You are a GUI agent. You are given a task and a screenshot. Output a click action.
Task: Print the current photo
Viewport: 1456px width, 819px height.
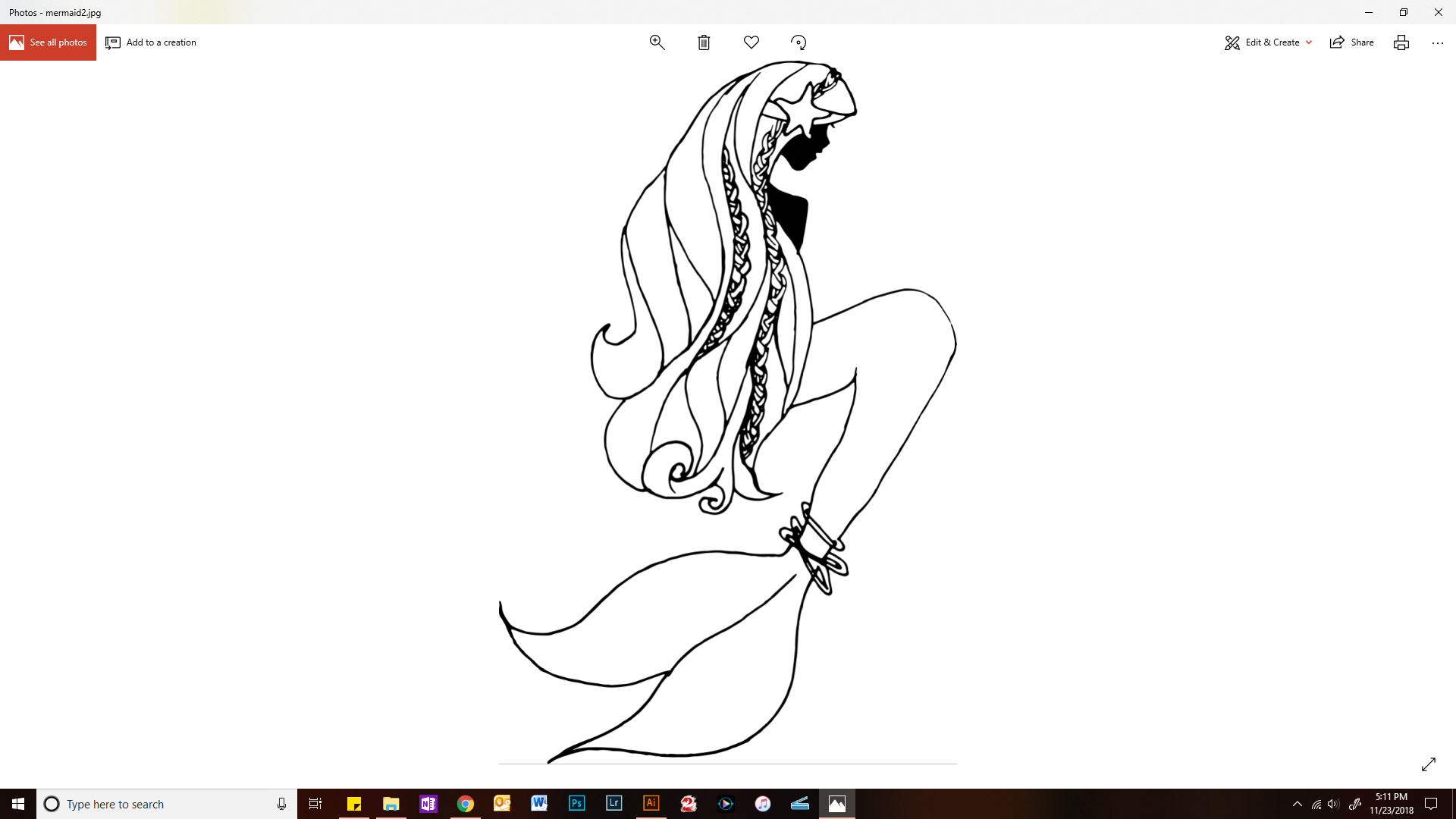(1401, 42)
